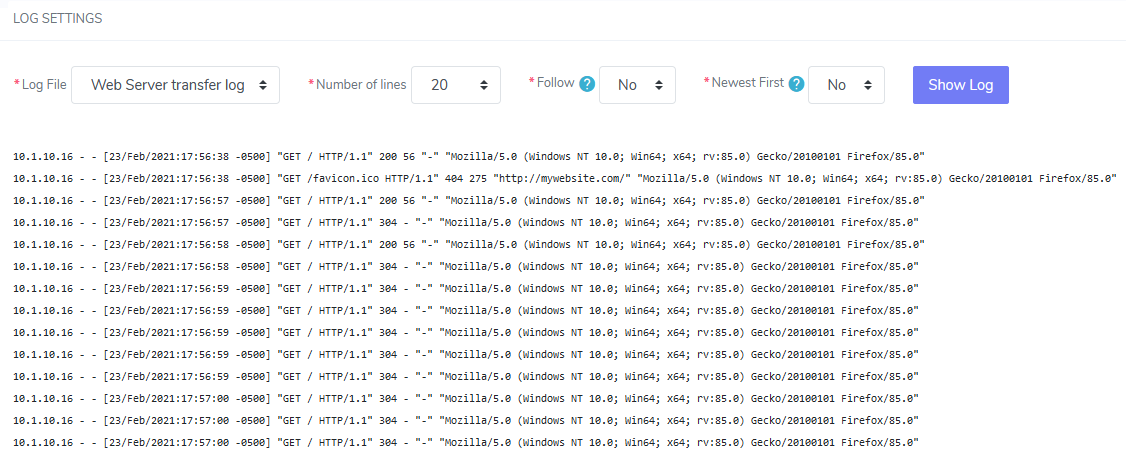This screenshot has height=457, width=1126.
Task: Open the Number of lines dropdown
Action: (x=456, y=85)
